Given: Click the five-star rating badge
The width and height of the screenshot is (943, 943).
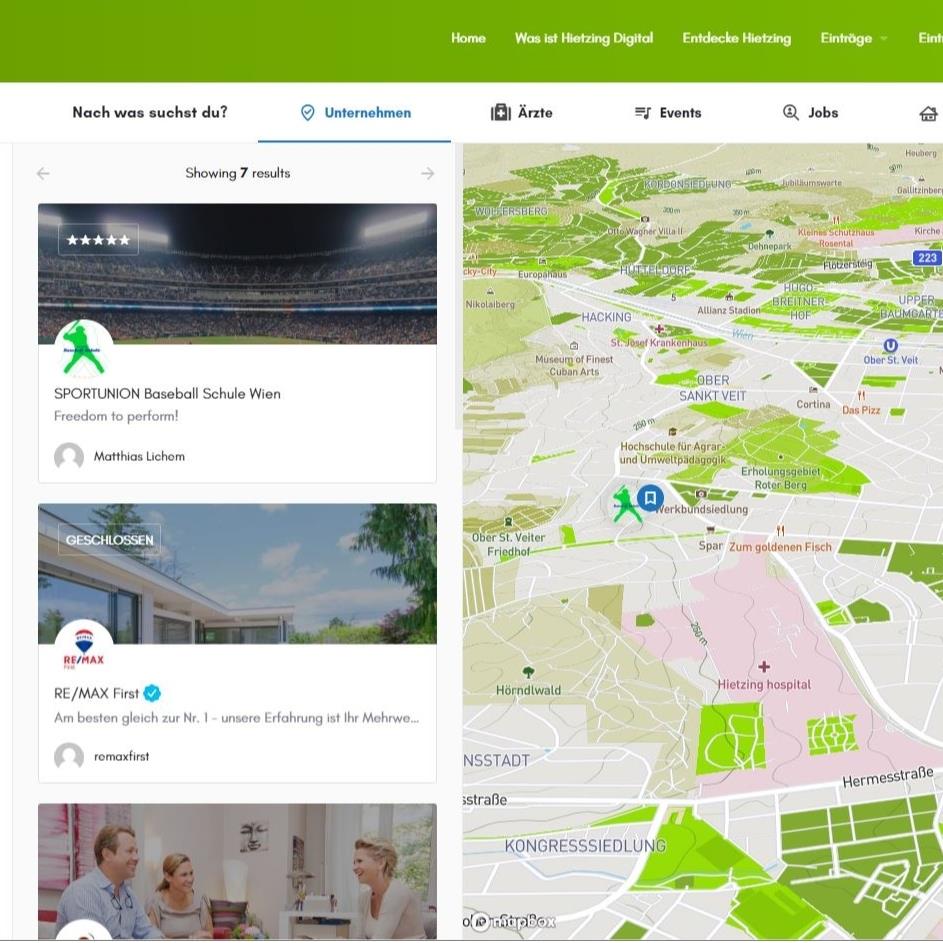Looking at the screenshot, I should click(99, 240).
